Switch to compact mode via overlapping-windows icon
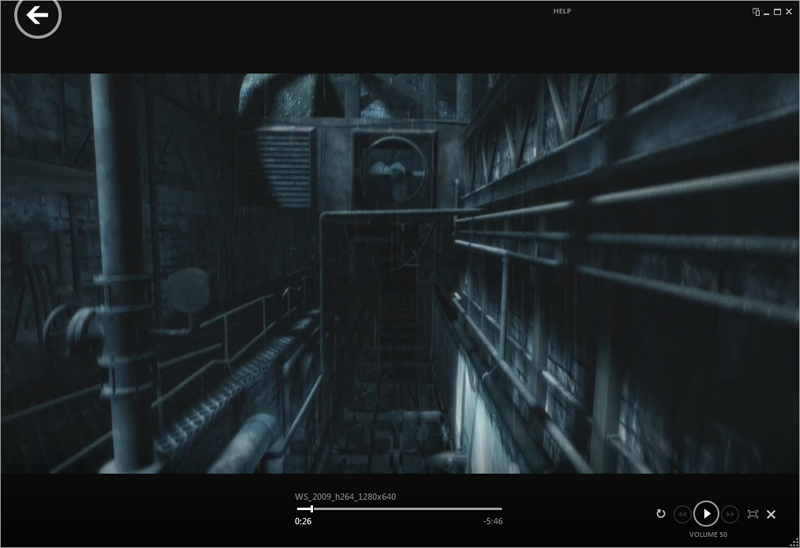Image resolution: width=800 pixels, height=548 pixels. pyautogui.click(x=756, y=12)
